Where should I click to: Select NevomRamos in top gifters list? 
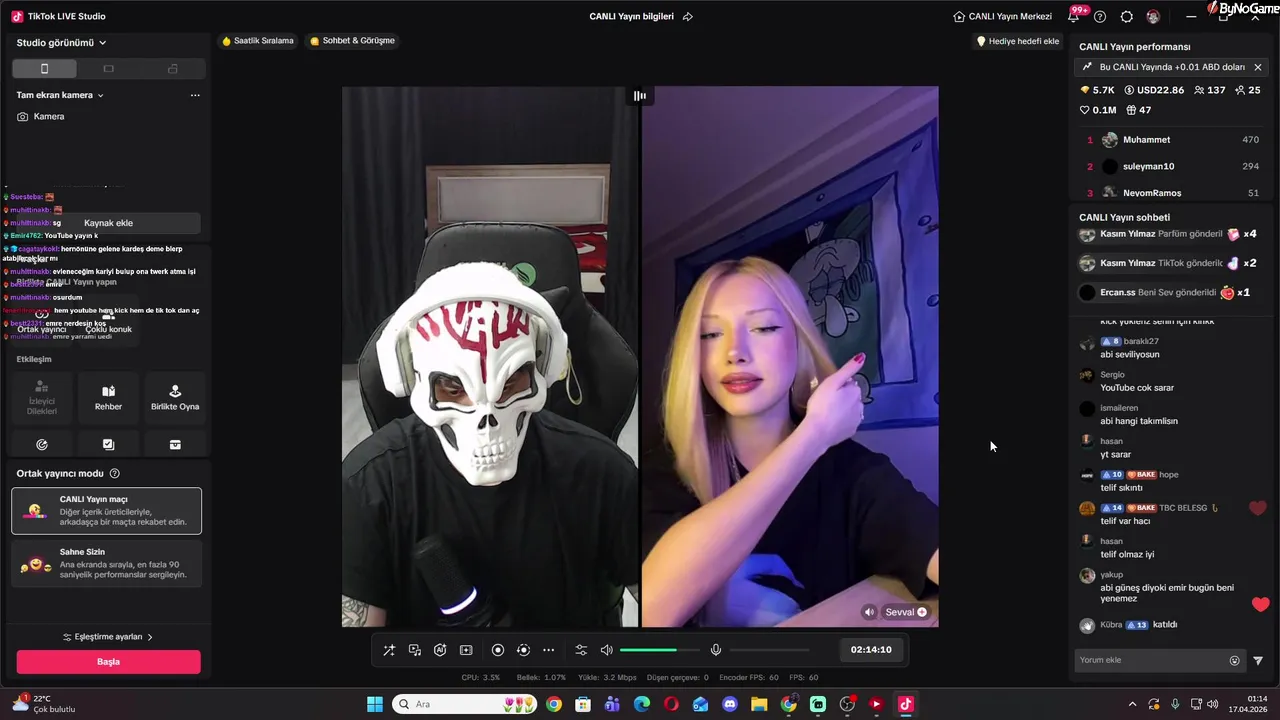1172,193
